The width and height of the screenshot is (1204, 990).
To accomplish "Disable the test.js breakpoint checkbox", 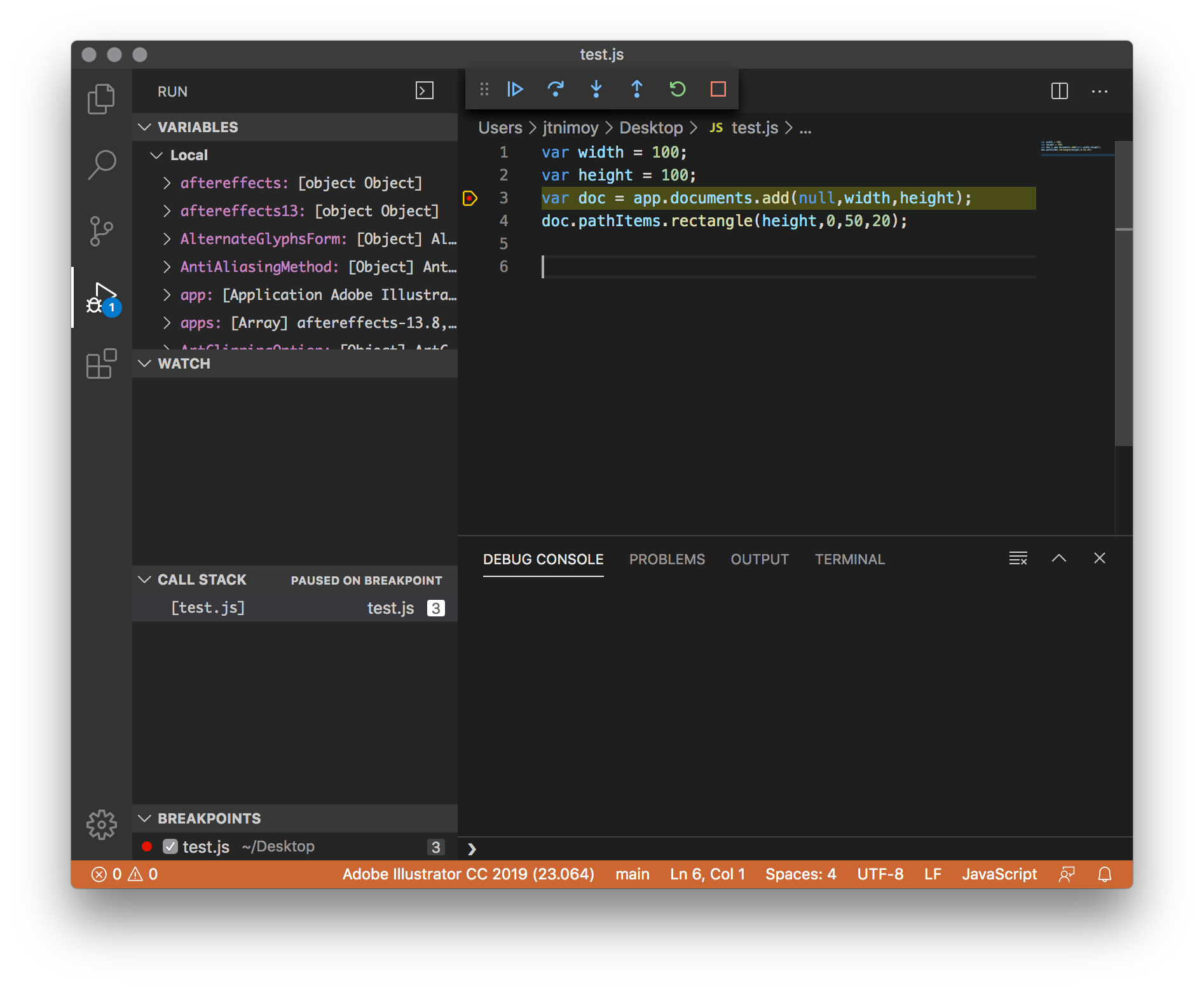I will pyautogui.click(x=169, y=846).
